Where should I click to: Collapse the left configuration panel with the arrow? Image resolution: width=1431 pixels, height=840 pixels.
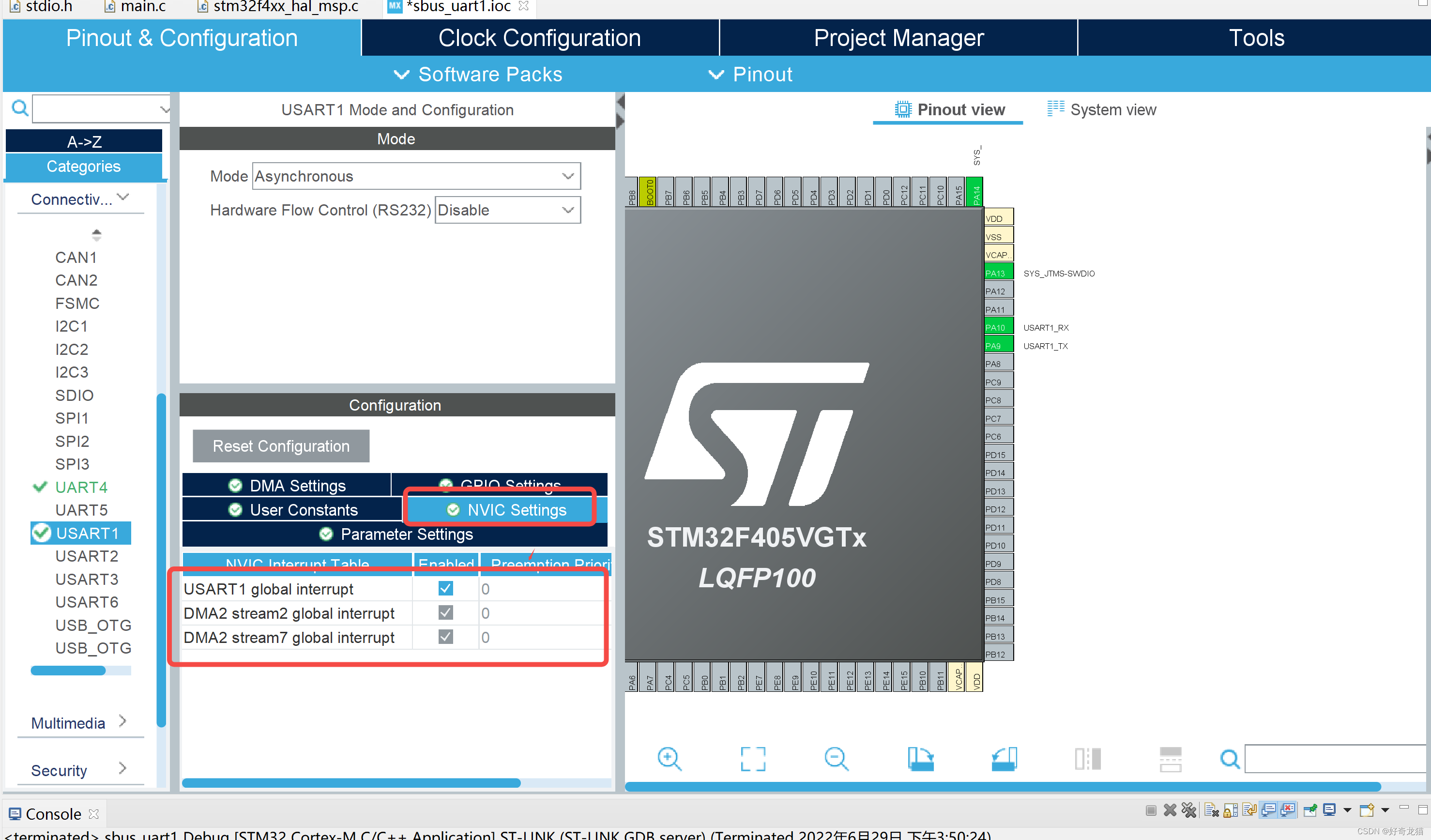tap(620, 102)
